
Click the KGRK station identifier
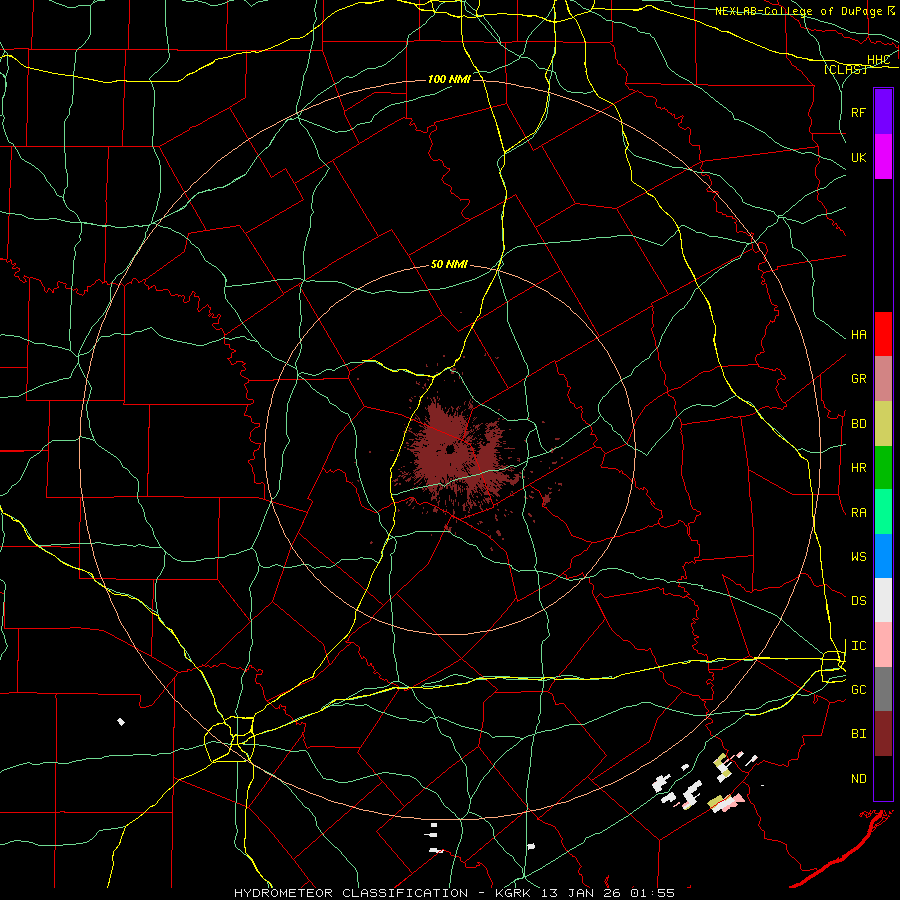515,893
